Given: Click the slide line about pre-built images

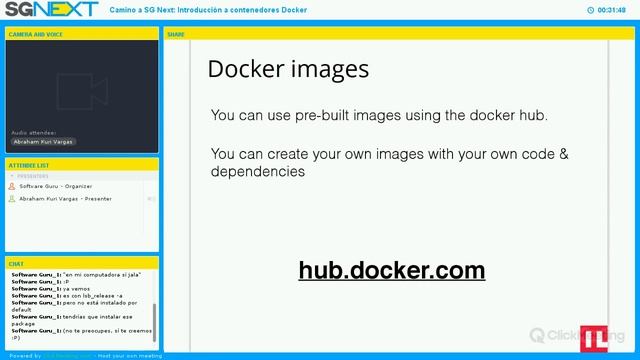Looking at the screenshot, I should pyautogui.click(x=379, y=115).
